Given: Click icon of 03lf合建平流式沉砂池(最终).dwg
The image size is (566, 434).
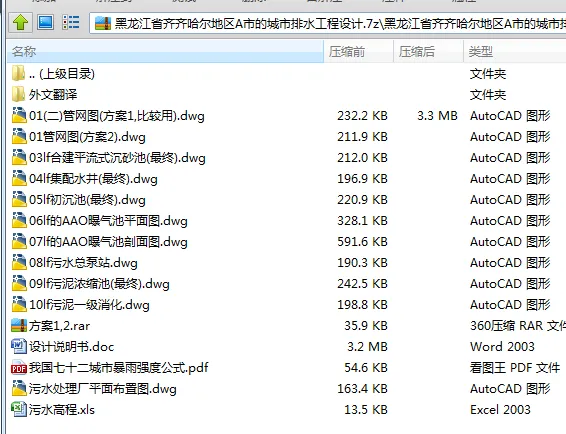Looking at the screenshot, I should pos(19,157).
